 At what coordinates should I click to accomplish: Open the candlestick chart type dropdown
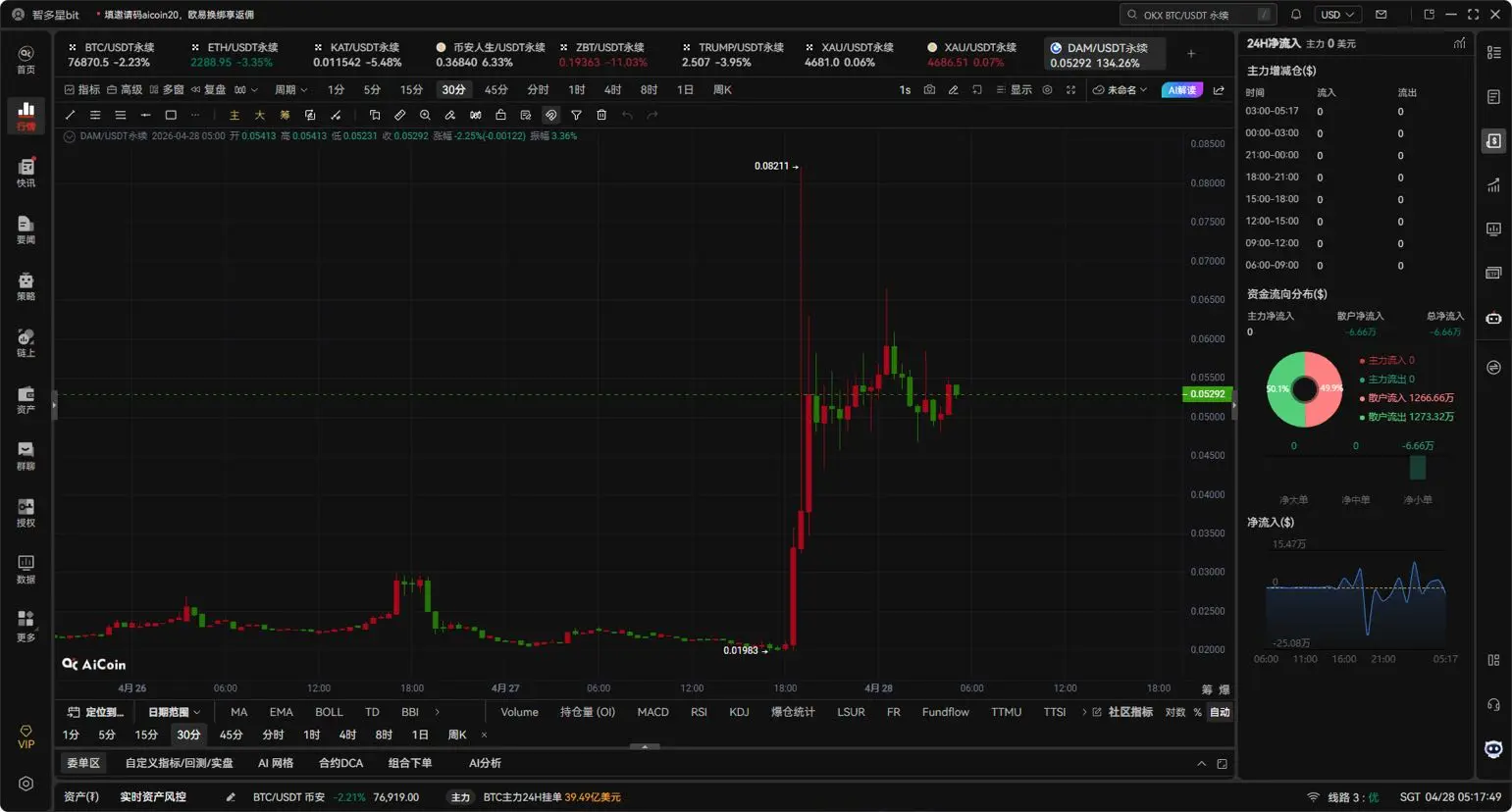tap(245, 89)
